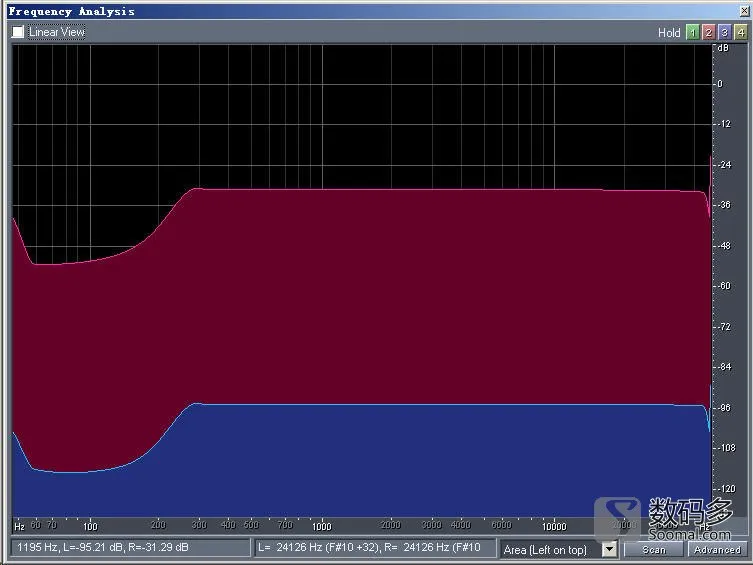The image size is (753, 565).
Task: Toggle Hold button 4 (yellow)
Action: click(741, 33)
